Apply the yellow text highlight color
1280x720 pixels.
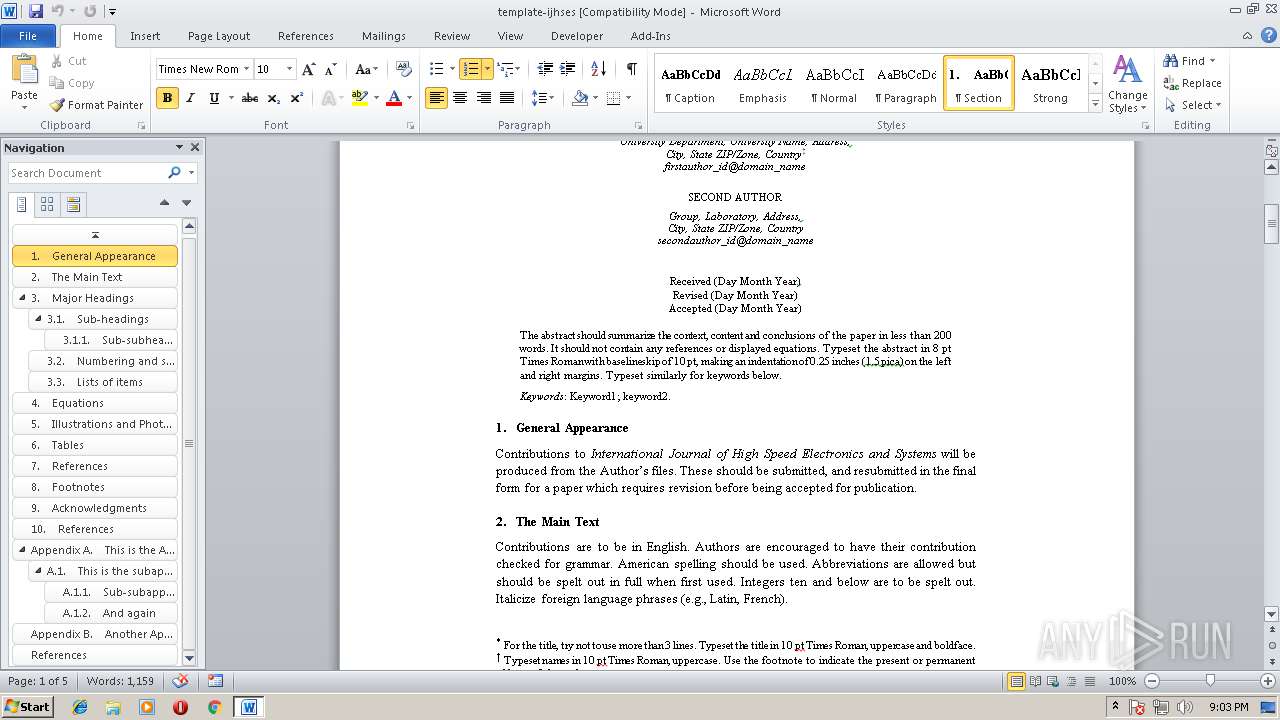pos(359,98)
